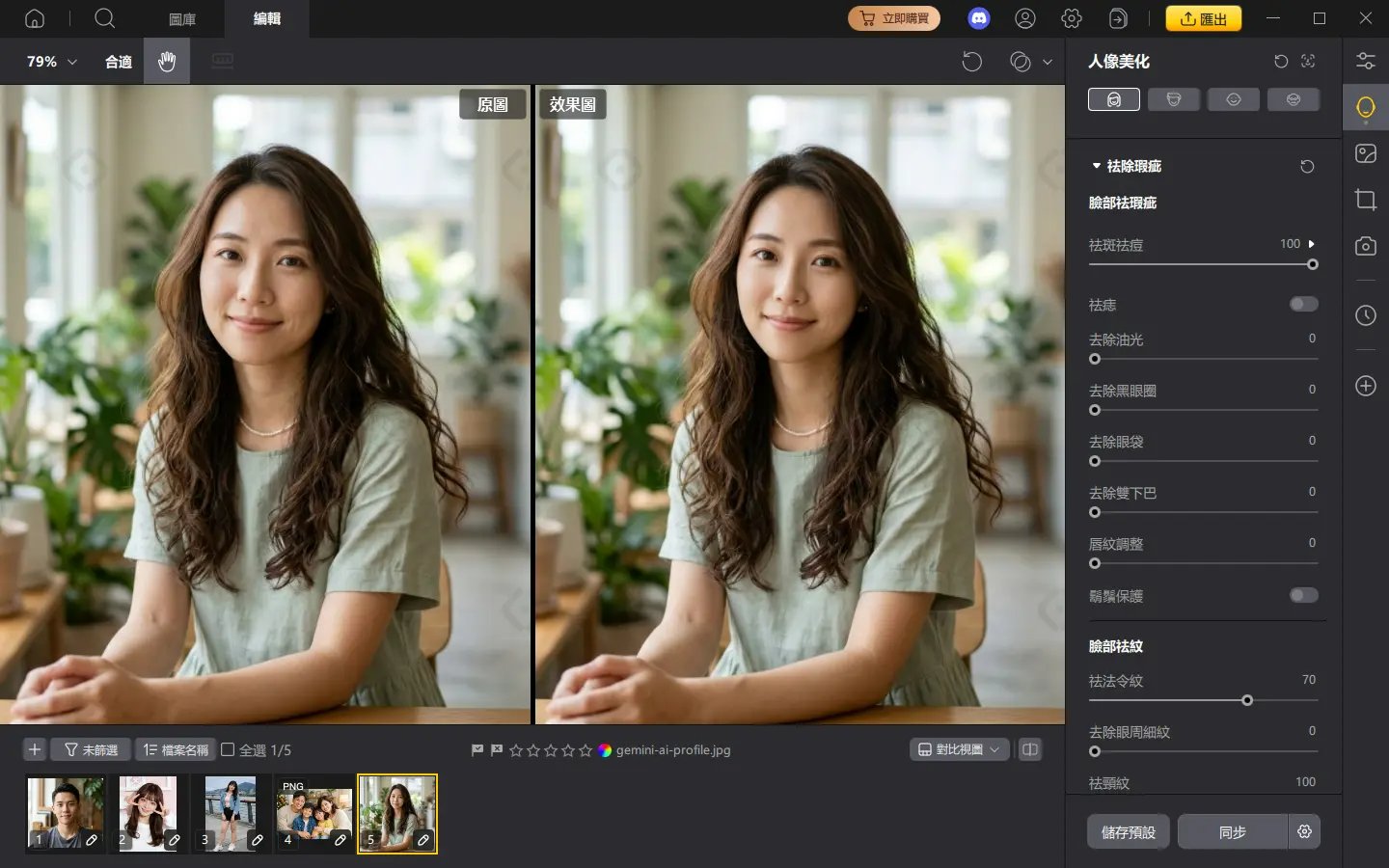The height and width of the screenshot is (868, 1389).
Task: Click the undo arrow in the toolbar
Action: (972, 61)
